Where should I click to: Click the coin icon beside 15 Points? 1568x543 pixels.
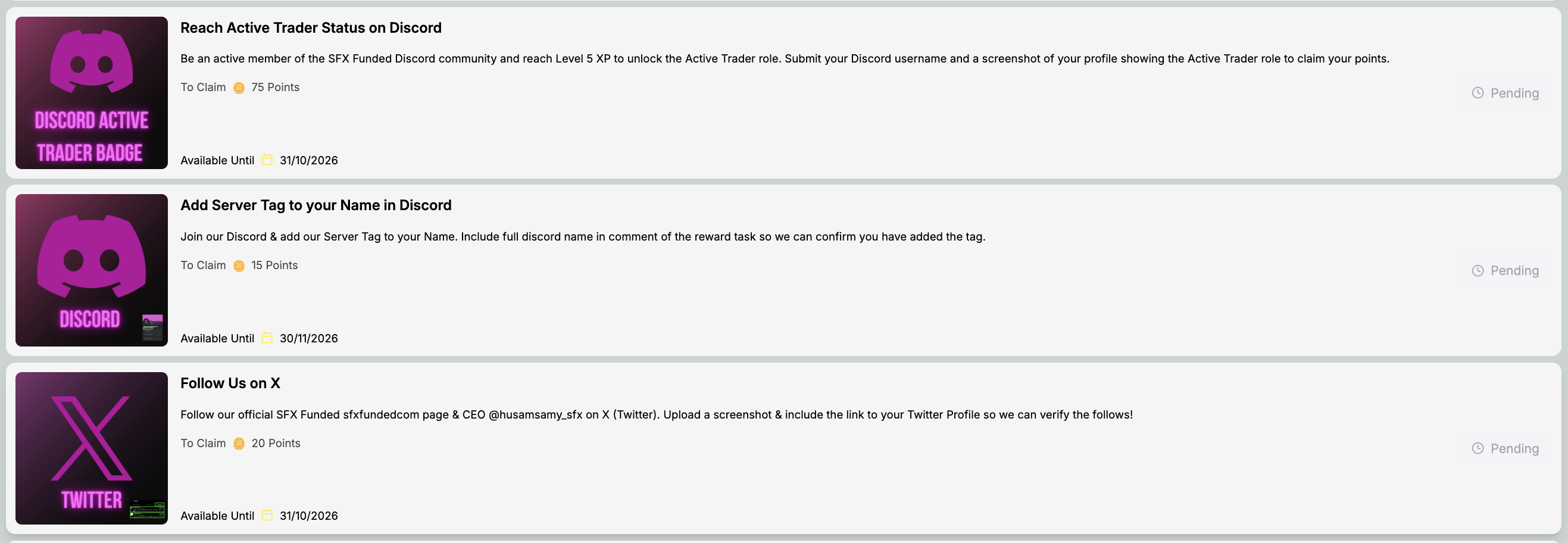pos(239,266)
